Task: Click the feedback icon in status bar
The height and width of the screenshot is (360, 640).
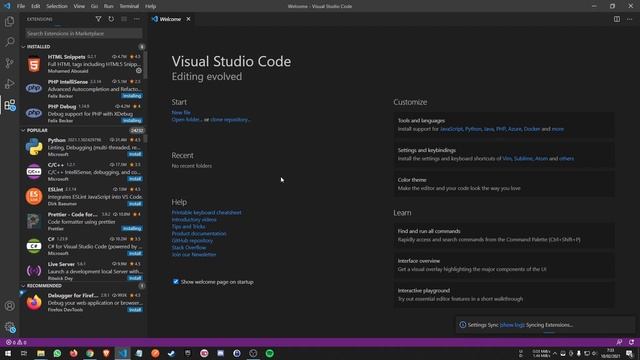Action: pos(619,342)
